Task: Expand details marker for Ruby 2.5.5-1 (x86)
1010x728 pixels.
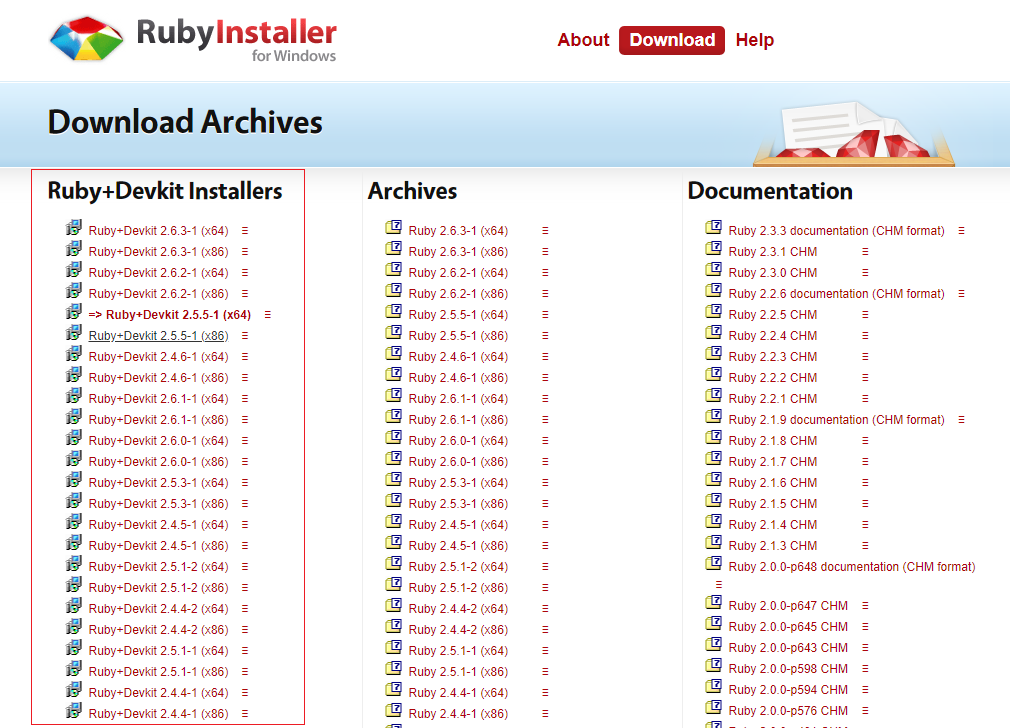Action: point(545,336)
